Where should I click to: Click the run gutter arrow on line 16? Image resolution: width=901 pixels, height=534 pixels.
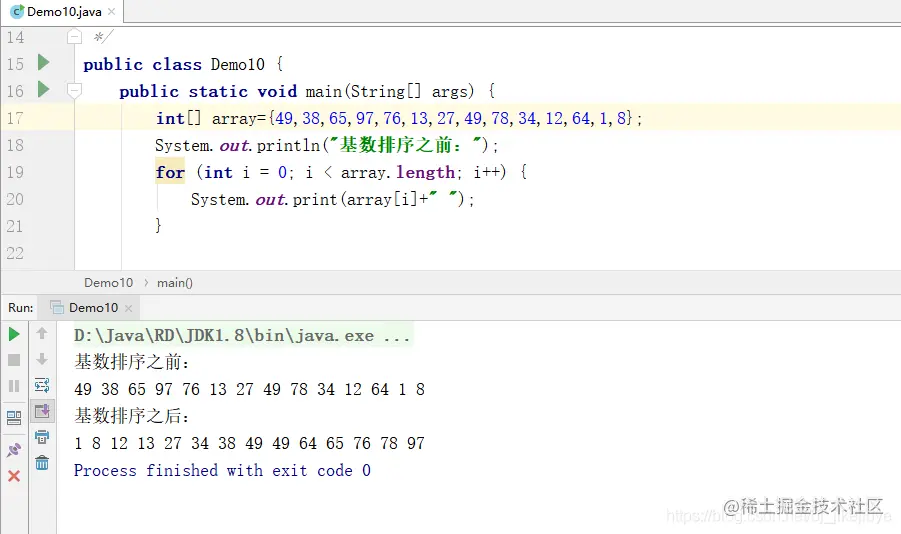44,89
